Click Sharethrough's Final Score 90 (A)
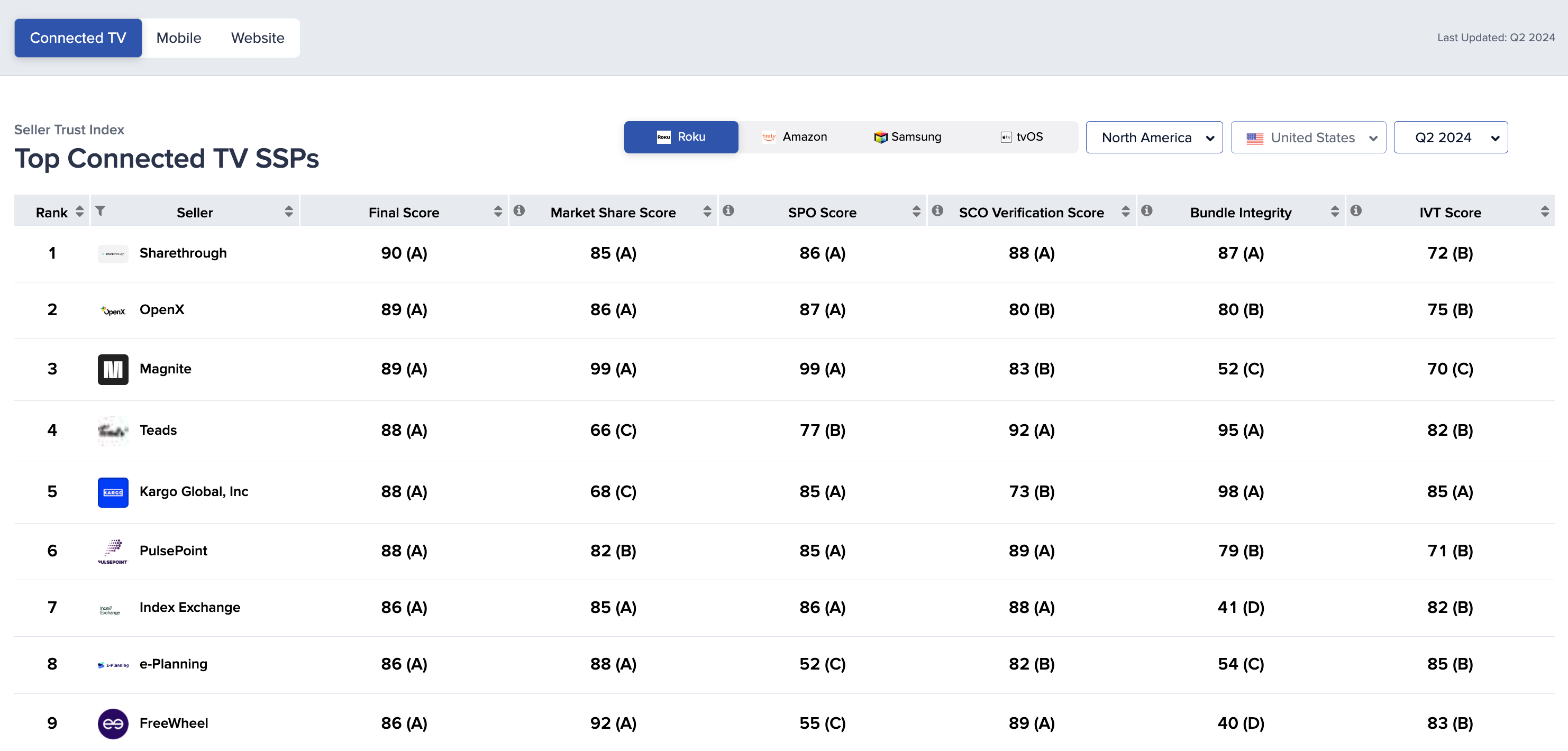 (404, 253)
